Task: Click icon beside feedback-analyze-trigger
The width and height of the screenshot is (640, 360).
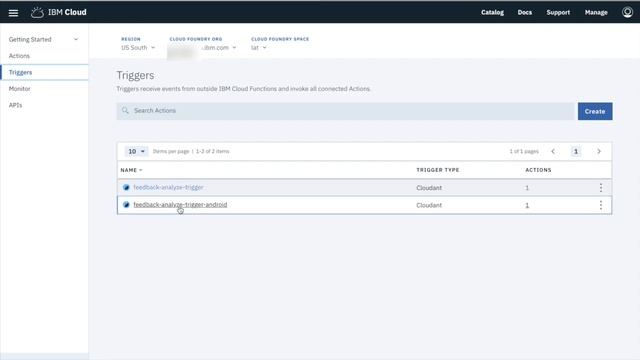Action: click(x=126, y=187)
